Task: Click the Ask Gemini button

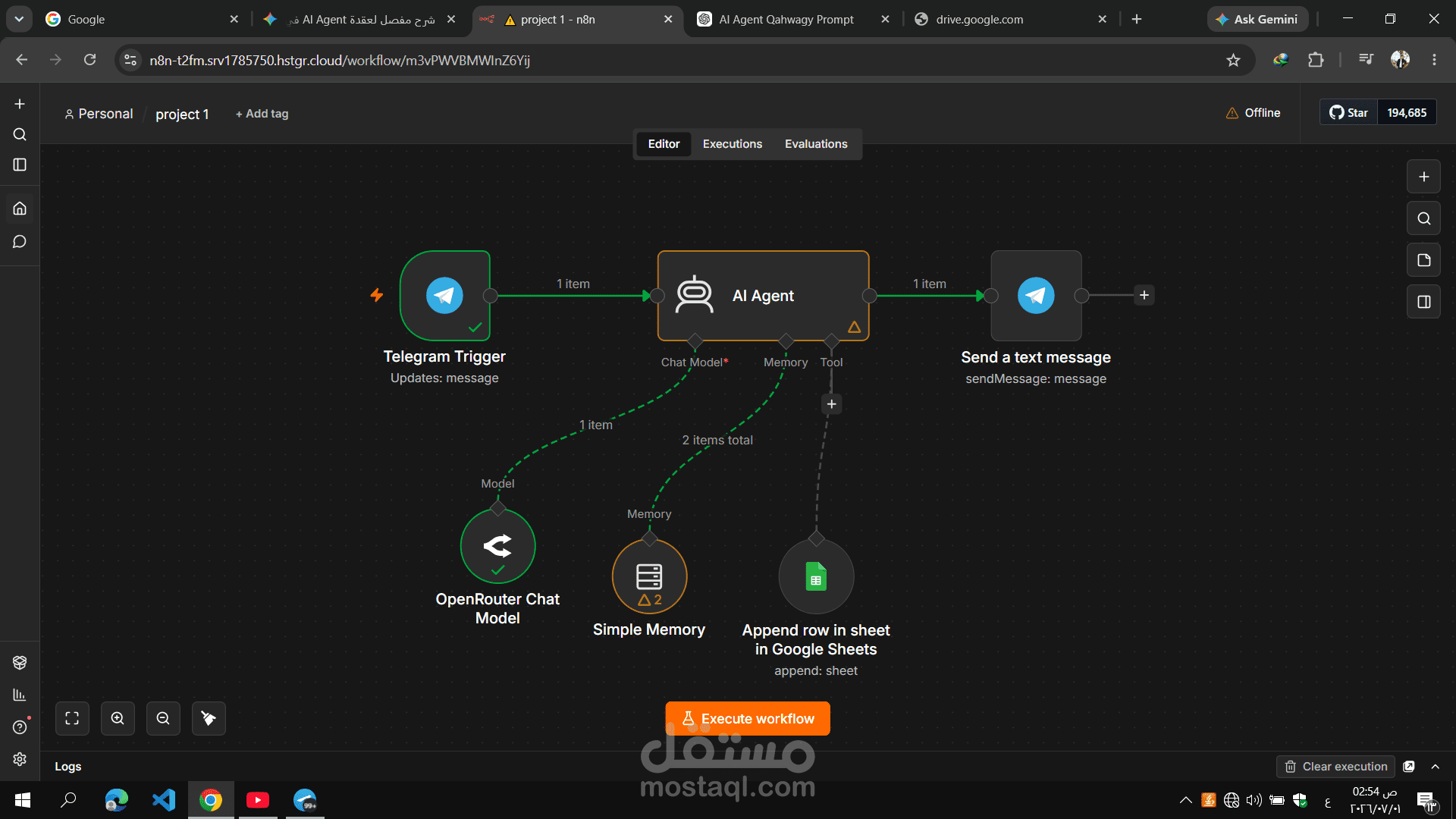Action: pyautogui.click(x=1257, y=19)
